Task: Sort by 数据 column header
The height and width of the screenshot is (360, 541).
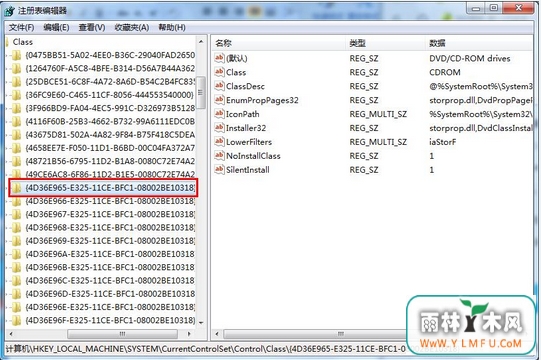Action: [x=479, y=43]
